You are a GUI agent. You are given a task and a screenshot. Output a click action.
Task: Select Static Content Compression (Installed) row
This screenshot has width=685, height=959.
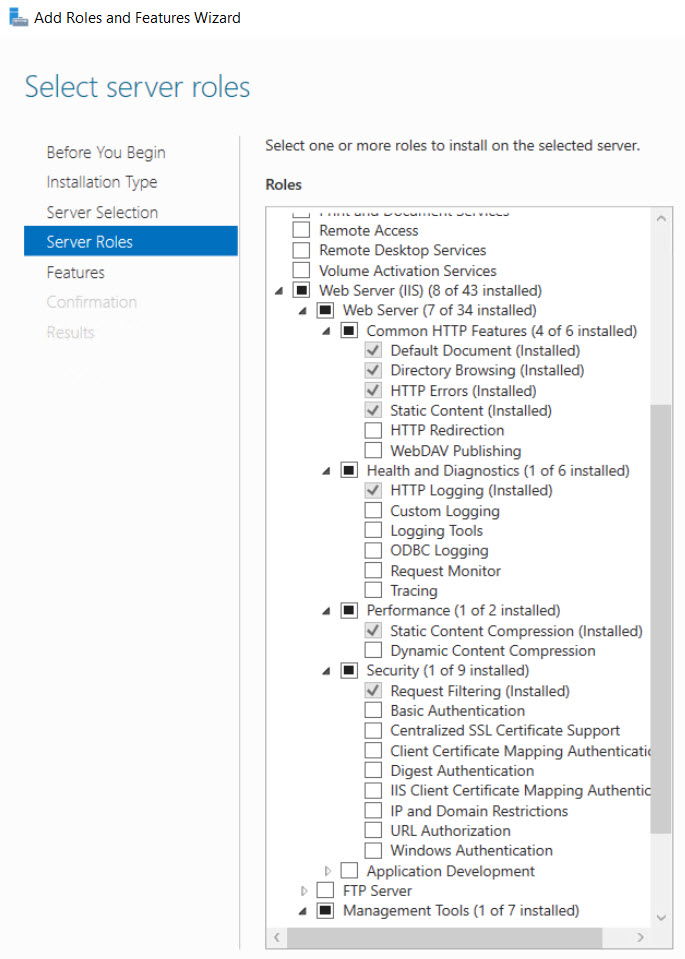[516, 631]
